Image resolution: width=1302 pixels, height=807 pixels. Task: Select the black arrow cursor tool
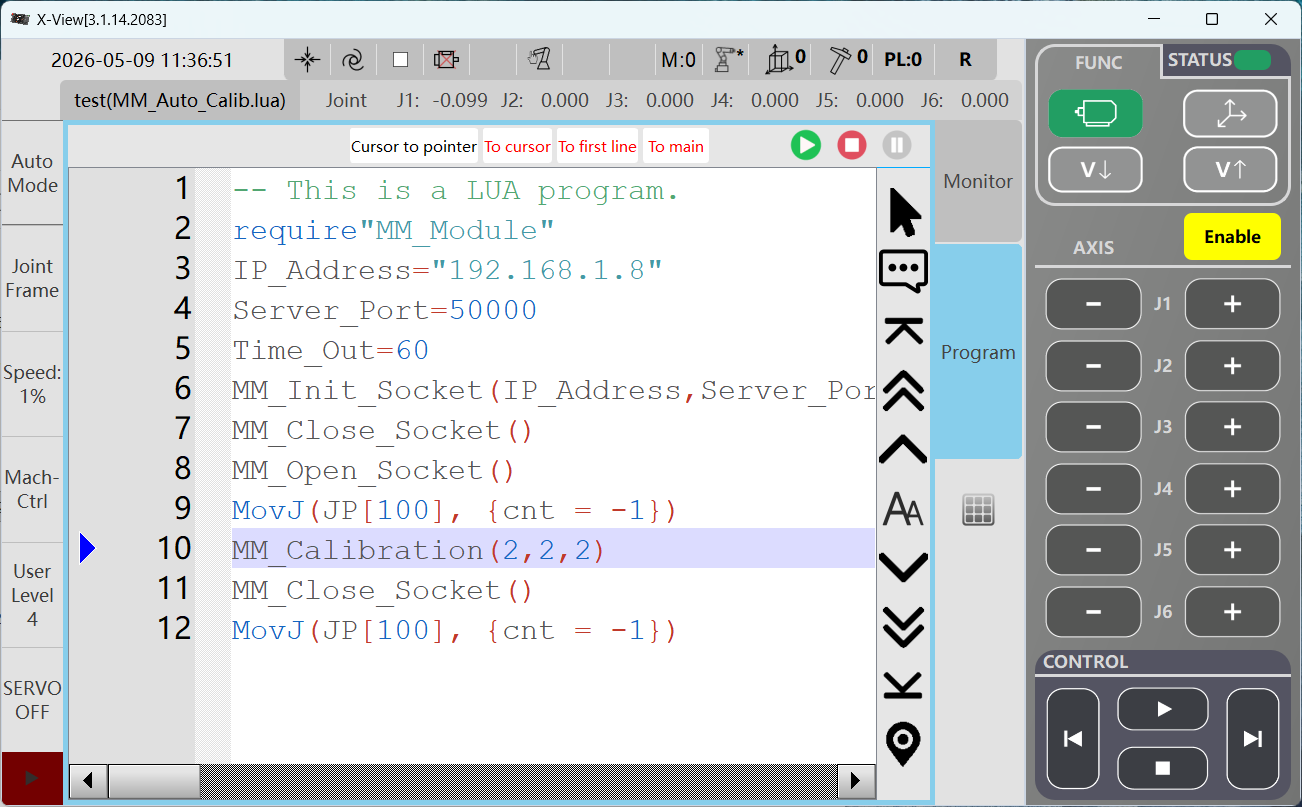coord(904,211)
